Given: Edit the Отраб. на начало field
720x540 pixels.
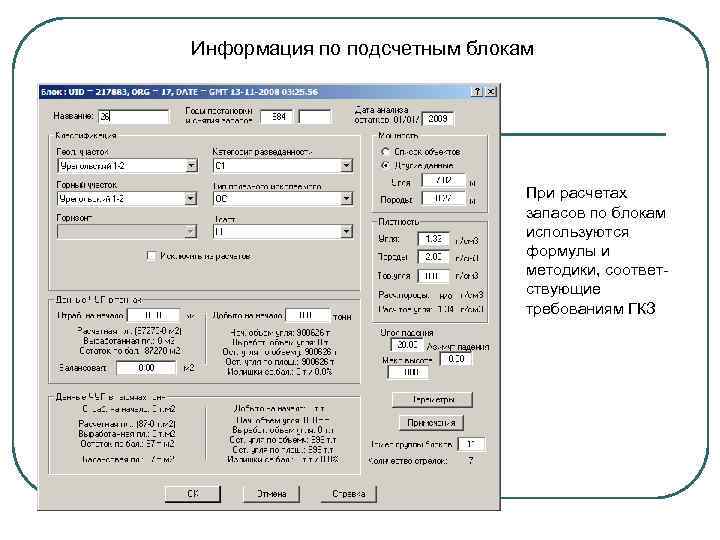Looking at the screenshot, I should [x=153, y=315].
